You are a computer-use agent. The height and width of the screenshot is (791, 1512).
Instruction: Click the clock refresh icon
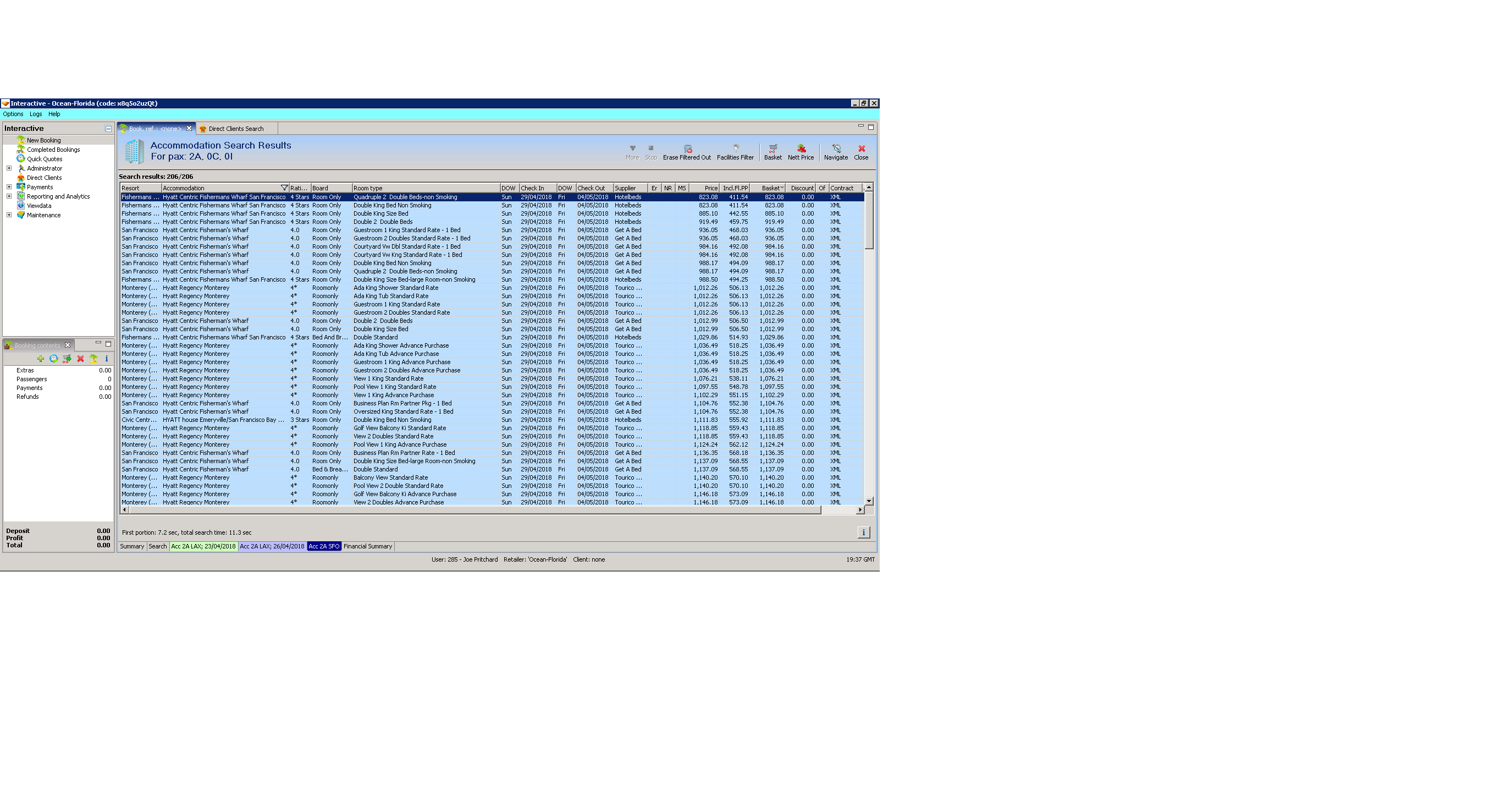[x=53, y=359]
